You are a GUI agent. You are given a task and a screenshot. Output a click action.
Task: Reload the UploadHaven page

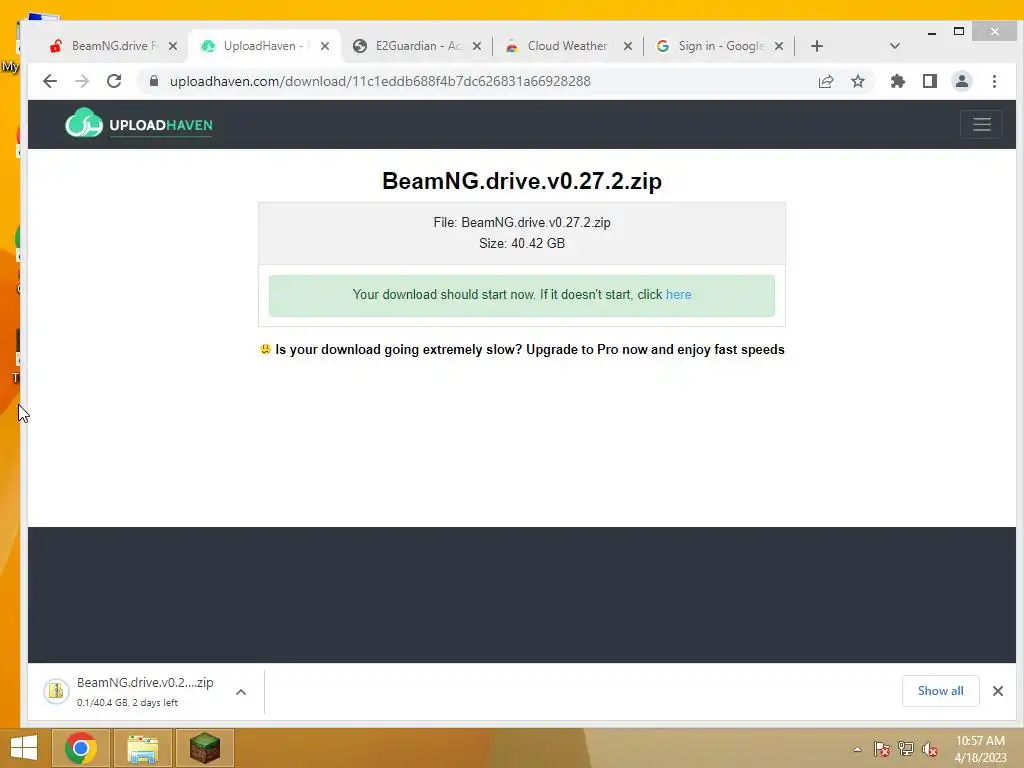tap(114, 81)
